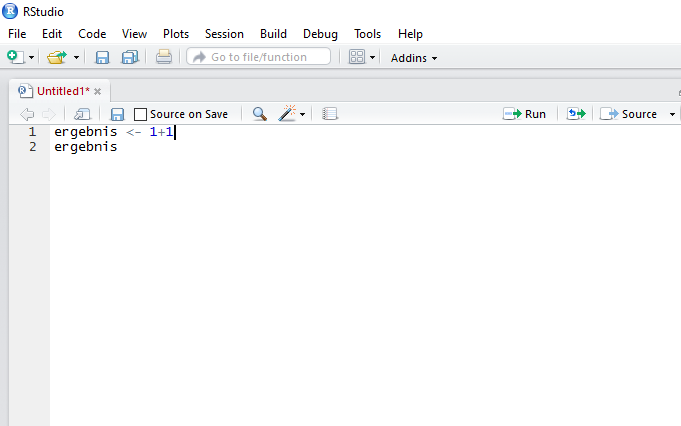Viewport: 681px width, 426px height.
Task: Click the New File icon
Action: click(16, 57)
